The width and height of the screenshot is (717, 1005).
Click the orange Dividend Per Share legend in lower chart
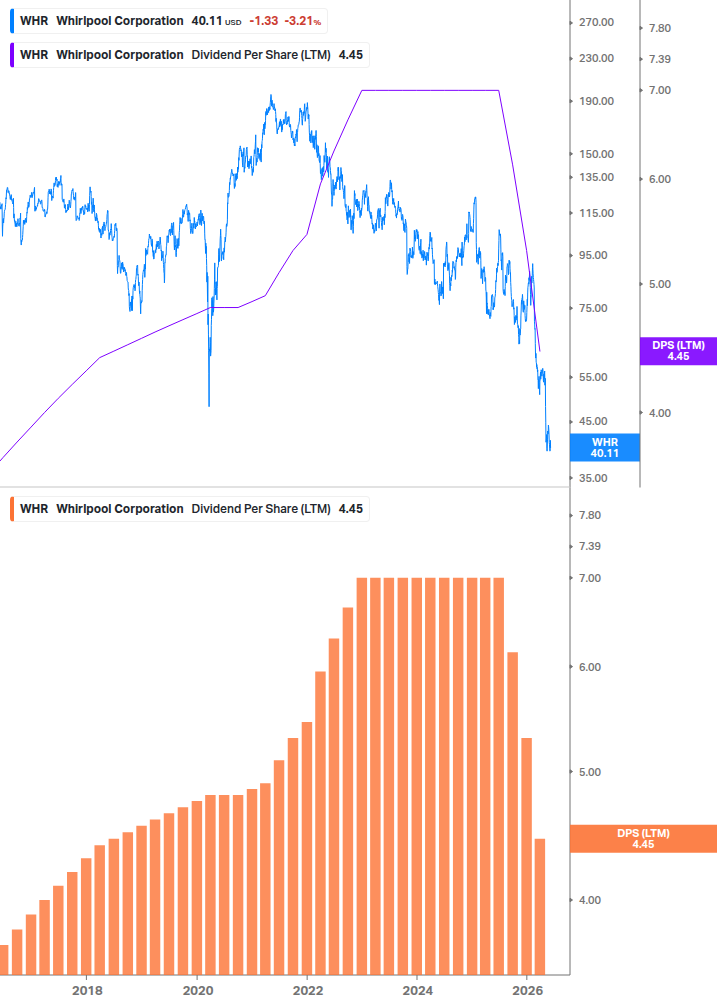[x=190, y=509]
